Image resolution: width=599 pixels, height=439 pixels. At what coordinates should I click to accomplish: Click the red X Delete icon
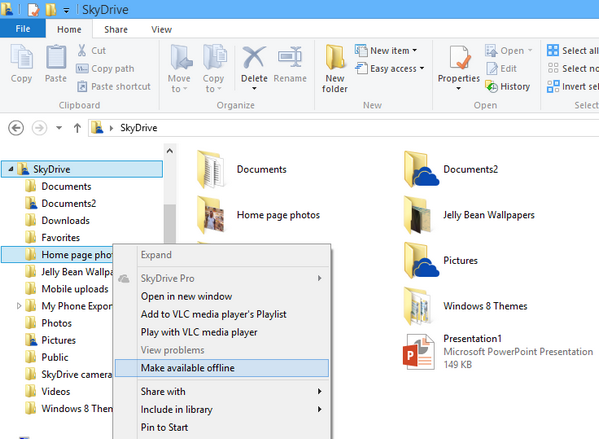[254, 57]
